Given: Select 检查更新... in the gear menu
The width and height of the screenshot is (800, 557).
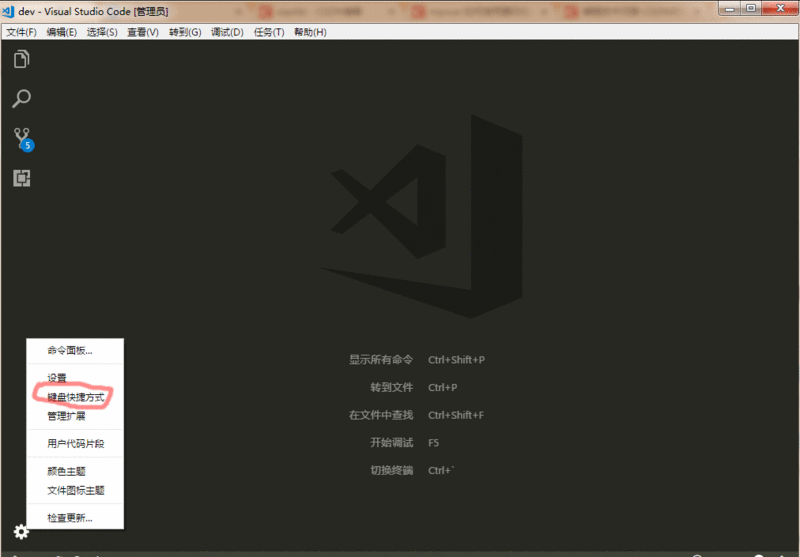Looking at the screenshot, I should pyautogui.click(x=75, y=518).
